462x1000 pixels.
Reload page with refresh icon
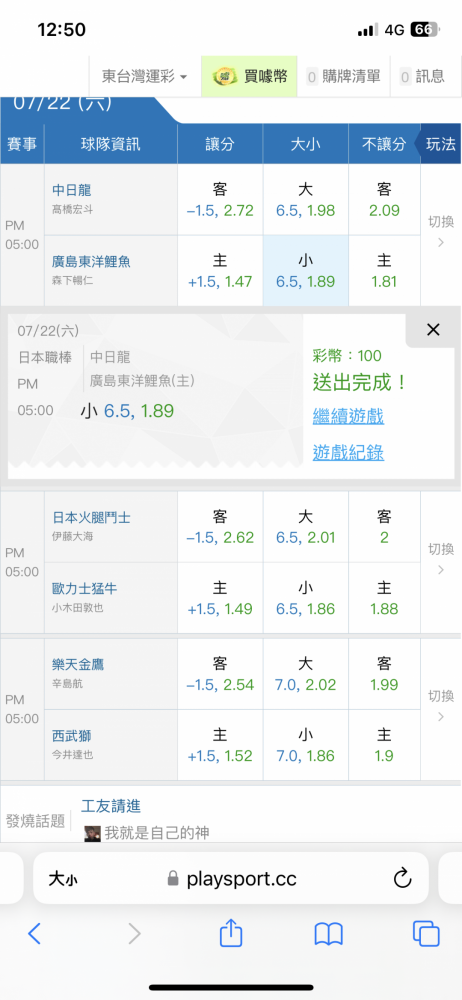pyautogui.click(x=403, y=879)
